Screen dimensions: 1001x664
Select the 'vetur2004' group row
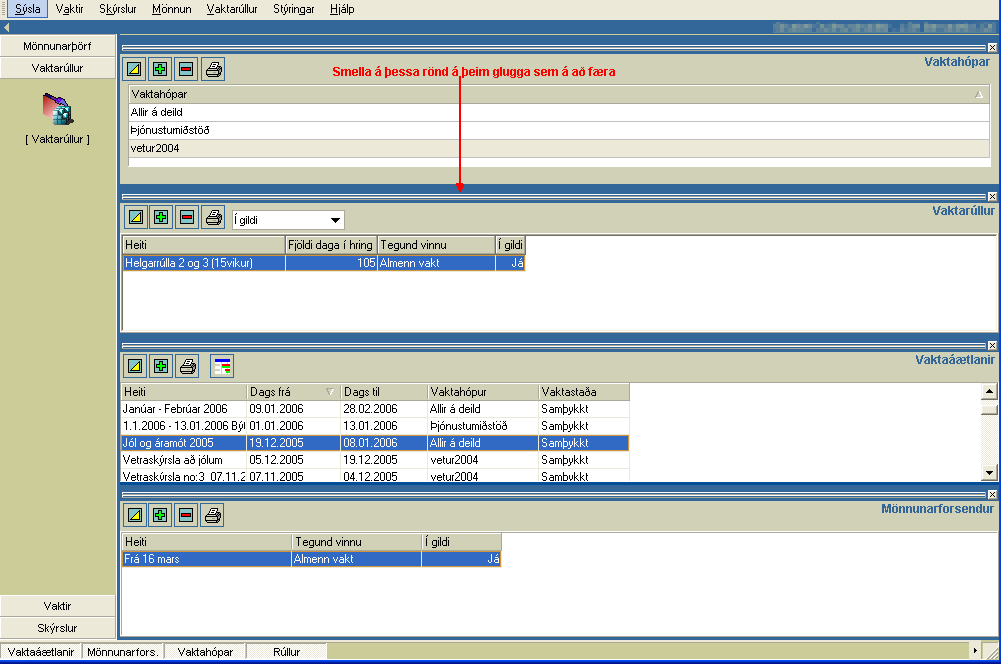click(x=559, y=148)
